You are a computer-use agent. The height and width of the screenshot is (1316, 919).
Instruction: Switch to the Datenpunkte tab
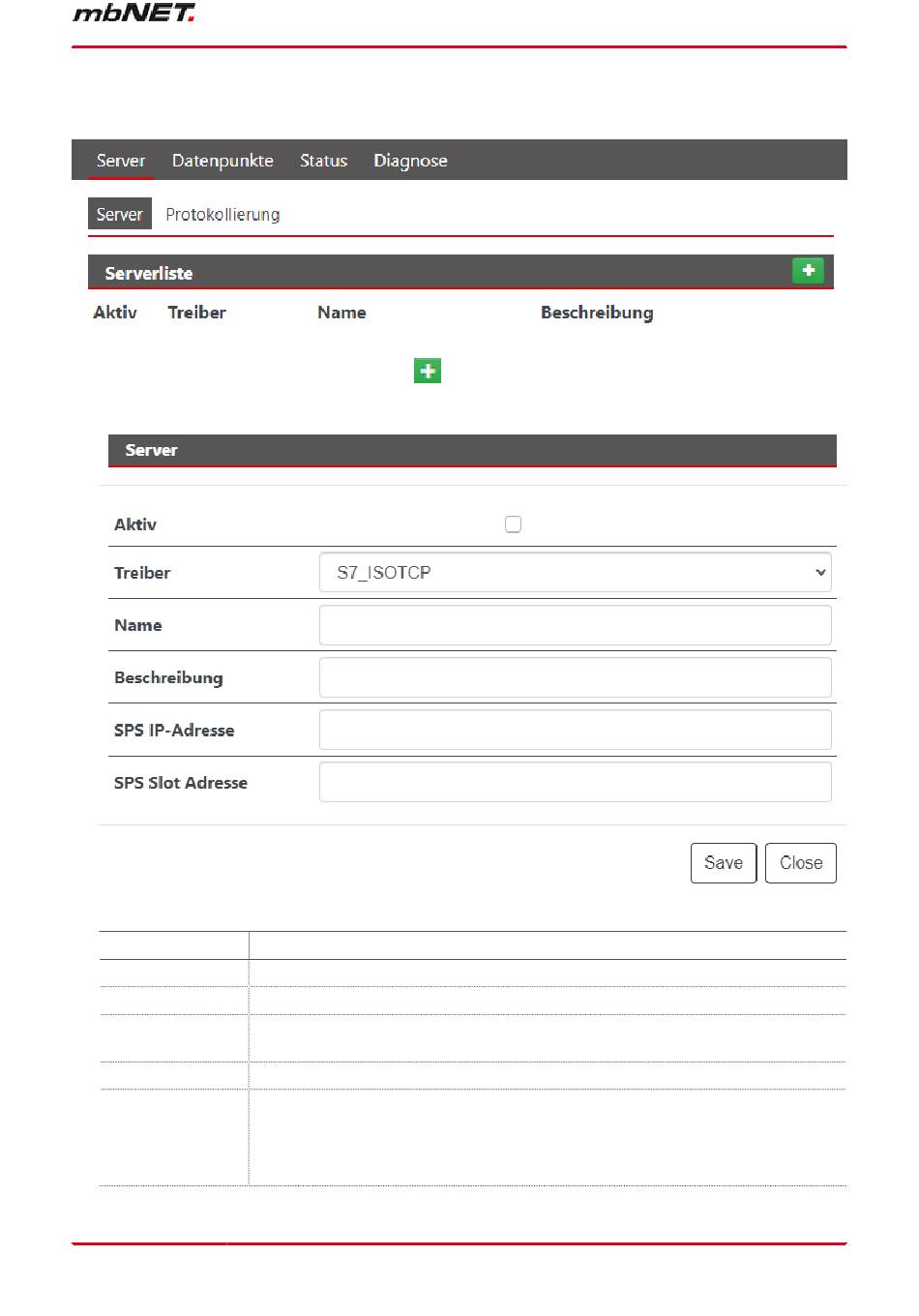(222, 161)
